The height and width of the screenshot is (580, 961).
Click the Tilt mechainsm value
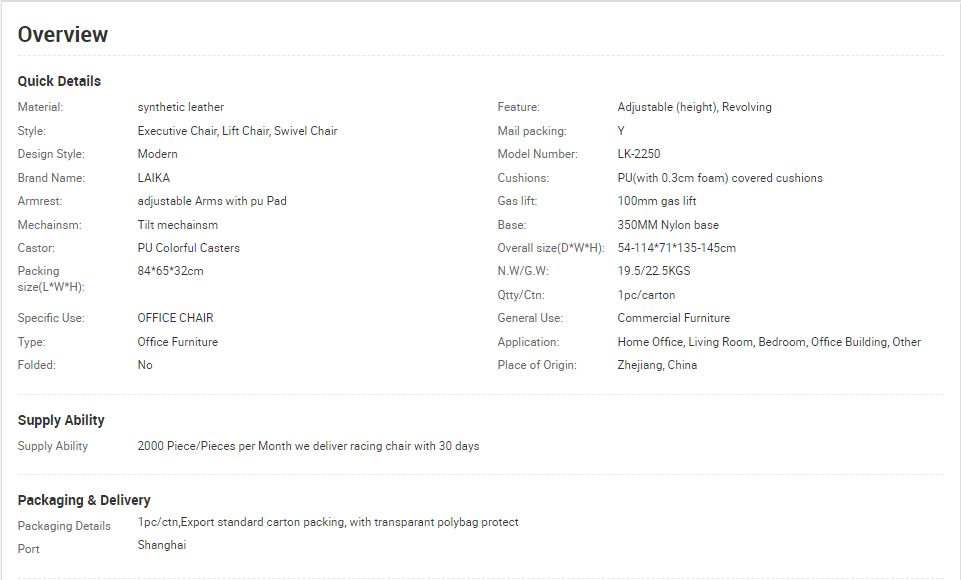click(x=178, y=225)
